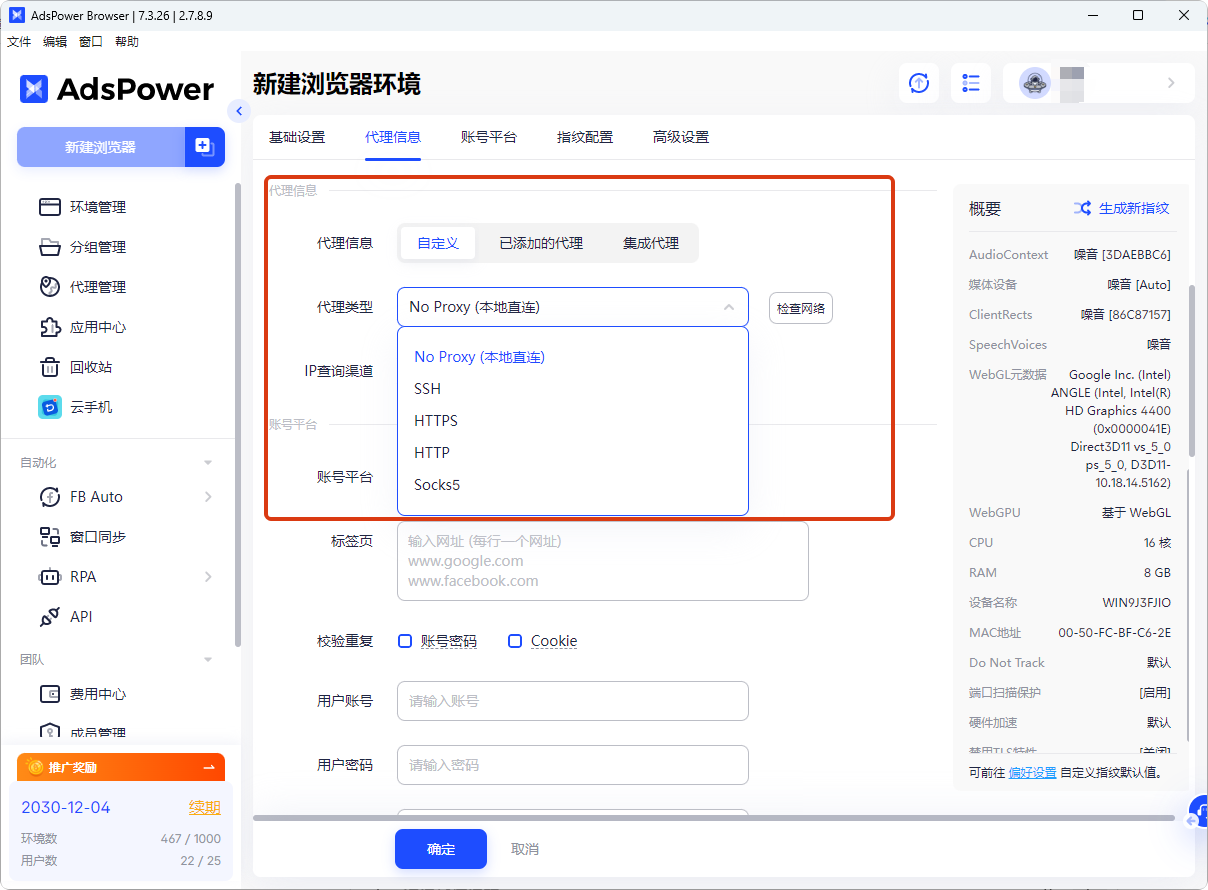1208x890 pixels.
Task: Click the 用户账号 input field
Action: point(572,701)
